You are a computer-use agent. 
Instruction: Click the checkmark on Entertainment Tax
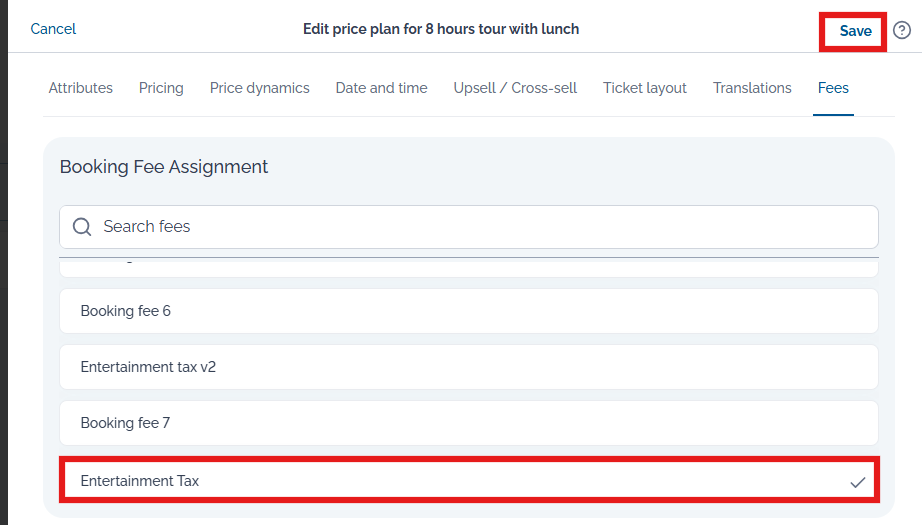(857, 482)
